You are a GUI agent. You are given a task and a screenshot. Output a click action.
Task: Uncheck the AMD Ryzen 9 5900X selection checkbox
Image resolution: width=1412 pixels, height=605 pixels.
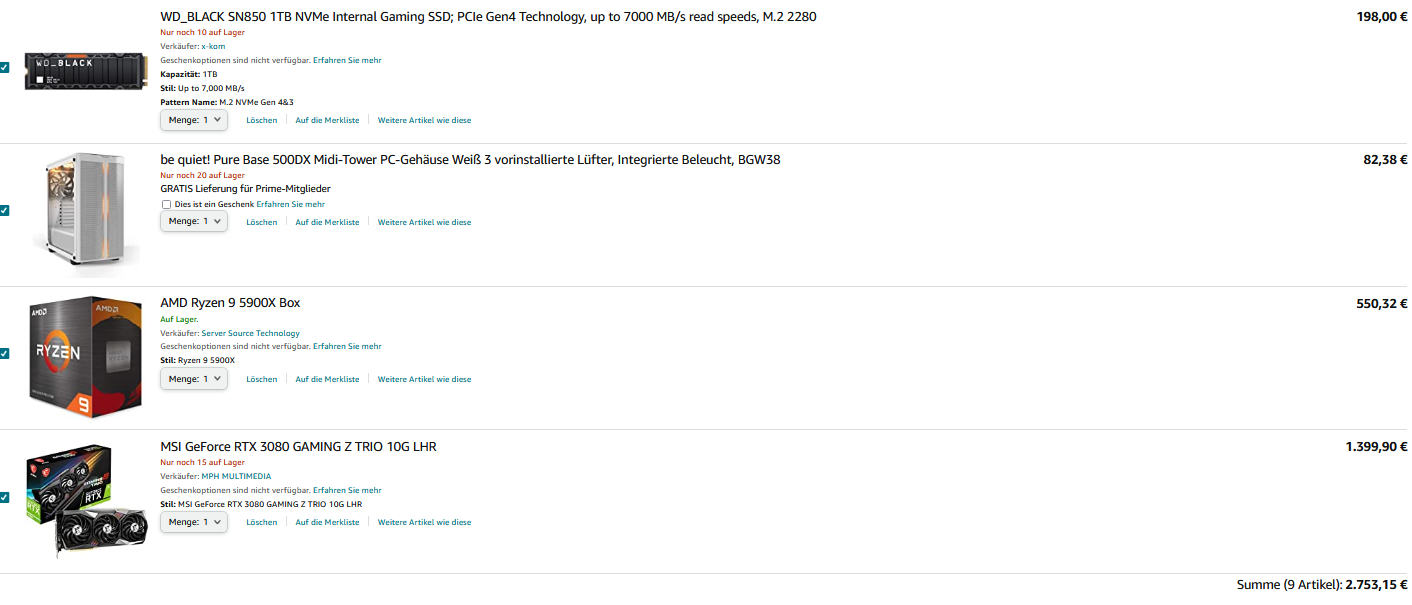(4, 353)
